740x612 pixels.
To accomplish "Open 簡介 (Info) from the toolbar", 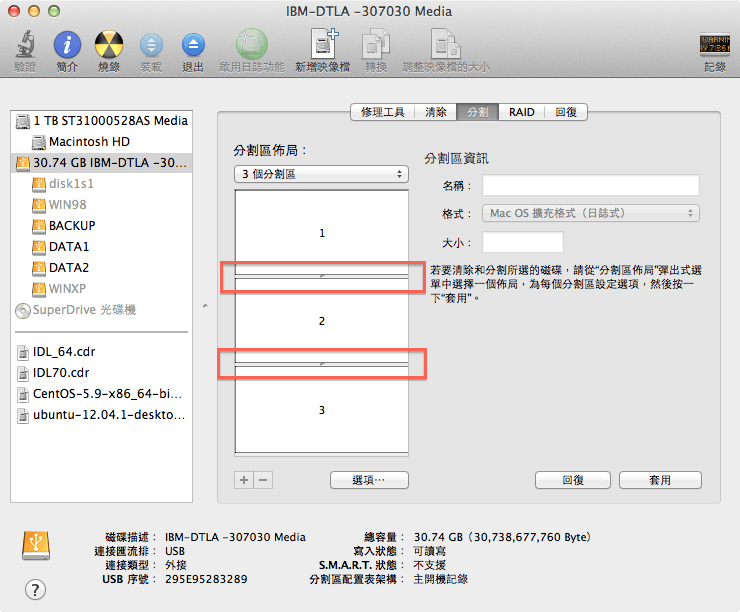I will pyautogui.click(x=67, y=45).
